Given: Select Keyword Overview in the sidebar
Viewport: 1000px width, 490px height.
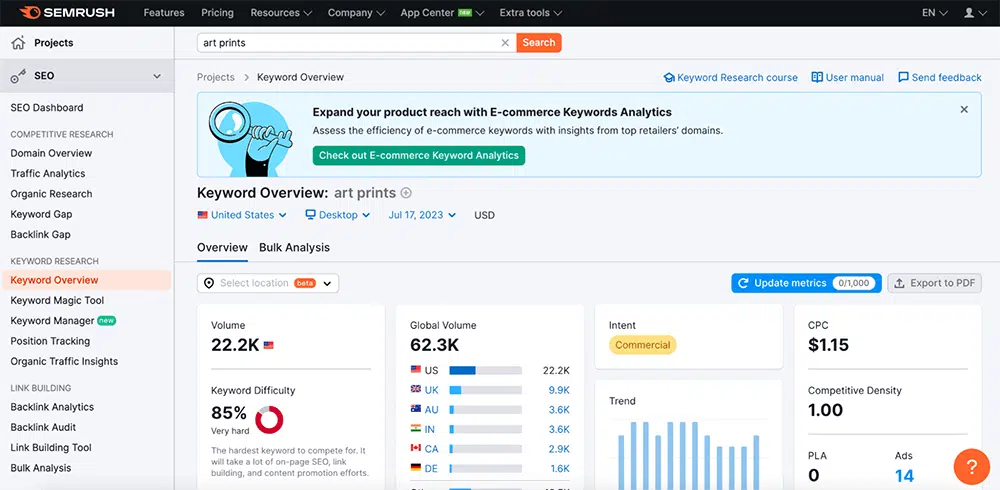Looking at the screenshot, I should [x=86, y=280].
